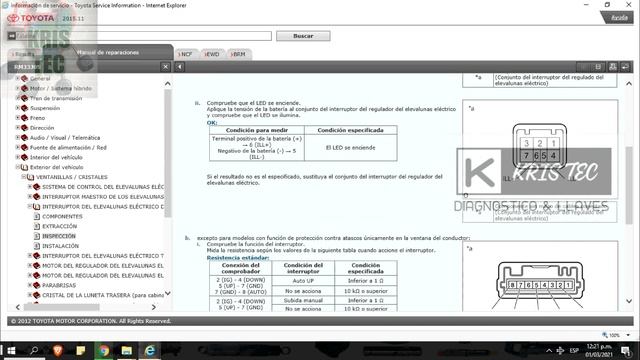
Task: Collapse sidebar with the left triangle button
Action: click(x=179, y=67)
